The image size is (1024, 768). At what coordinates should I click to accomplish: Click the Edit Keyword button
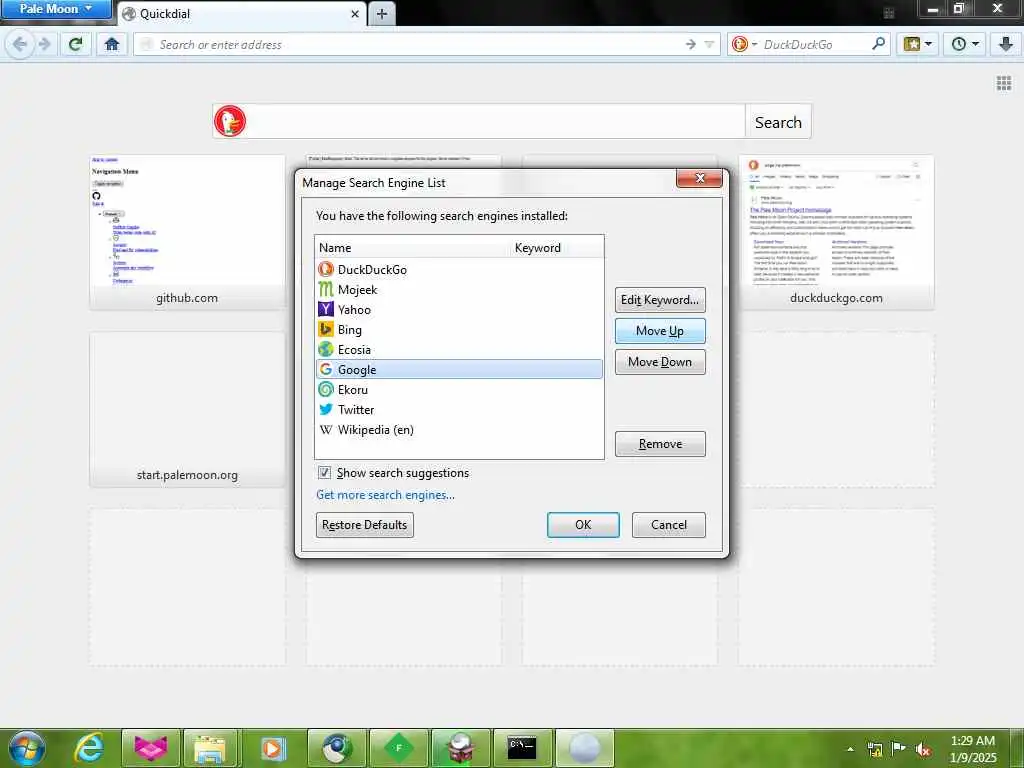tap(660, 300)
